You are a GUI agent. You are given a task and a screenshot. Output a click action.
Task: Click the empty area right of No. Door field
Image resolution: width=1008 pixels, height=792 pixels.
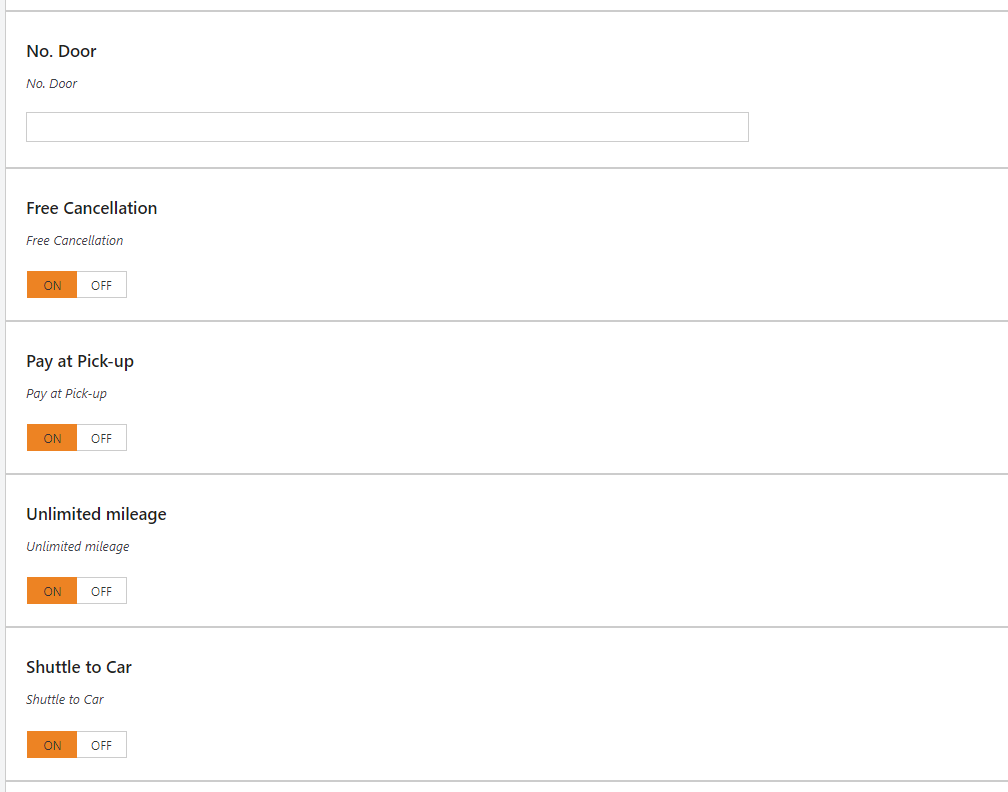(878, 127)
